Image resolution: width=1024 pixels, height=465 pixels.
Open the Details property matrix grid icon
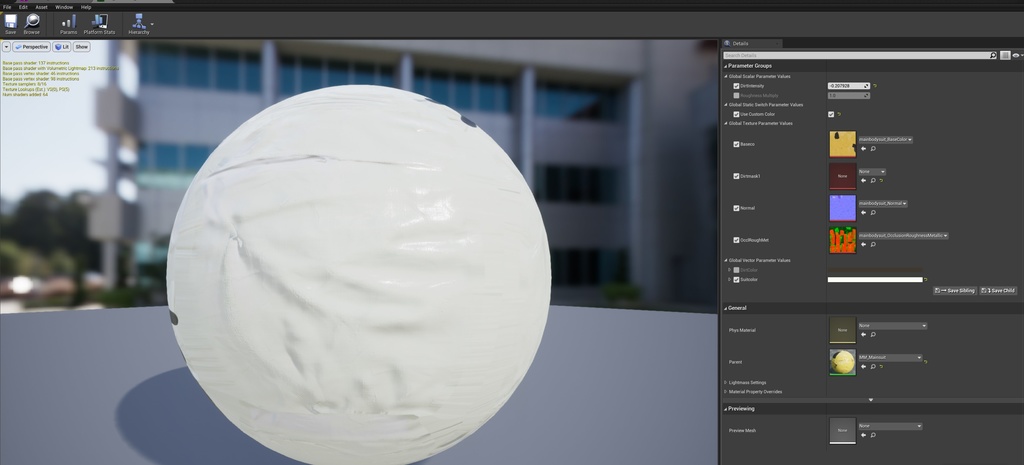tap(1005, 56)
